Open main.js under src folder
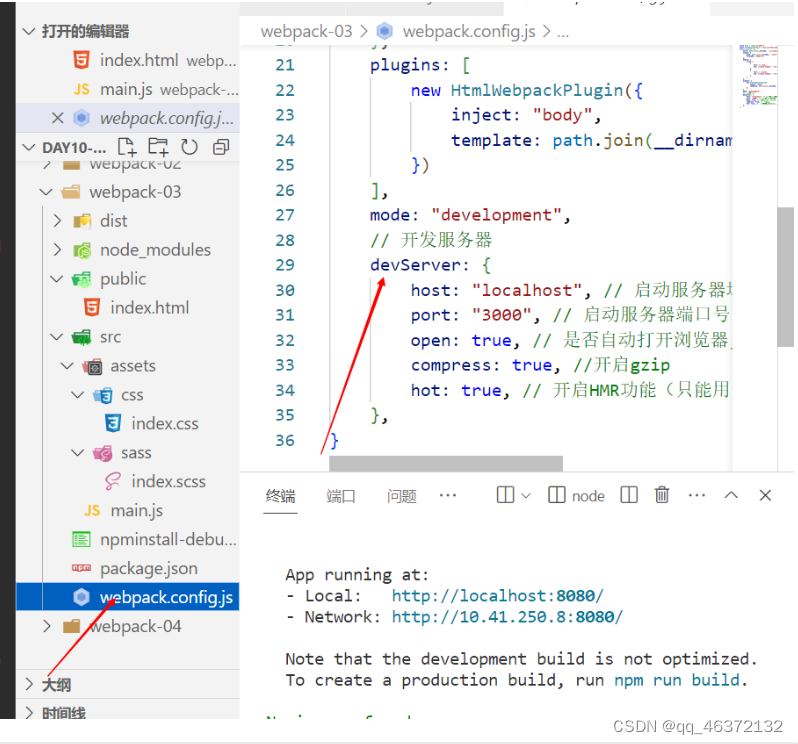The width and height of the screenshot is (798, 744). coord(137,510)
